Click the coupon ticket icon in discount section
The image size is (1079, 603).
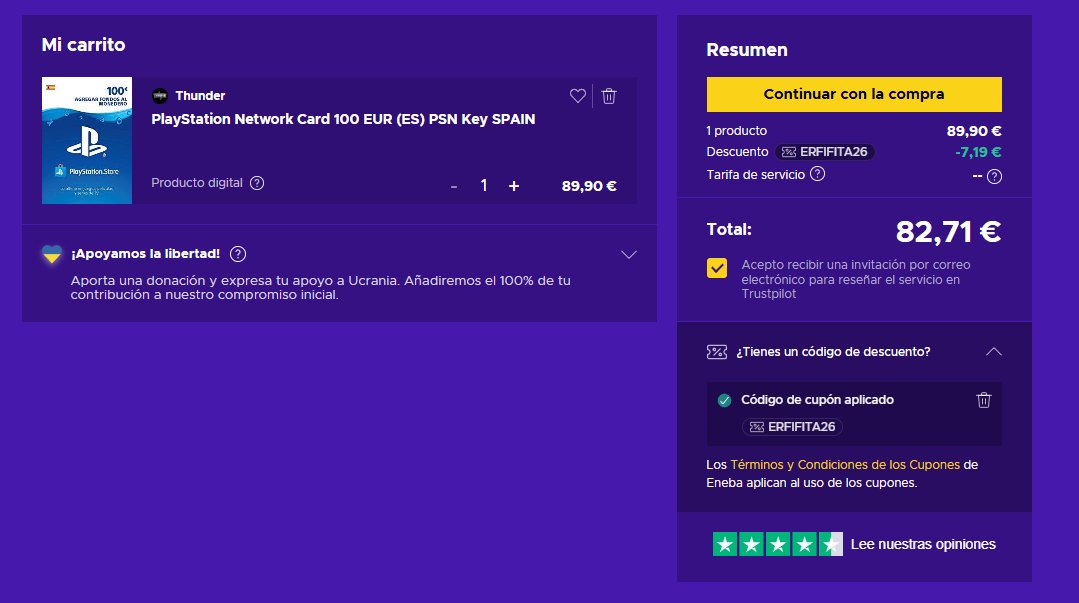pos(716,352)
